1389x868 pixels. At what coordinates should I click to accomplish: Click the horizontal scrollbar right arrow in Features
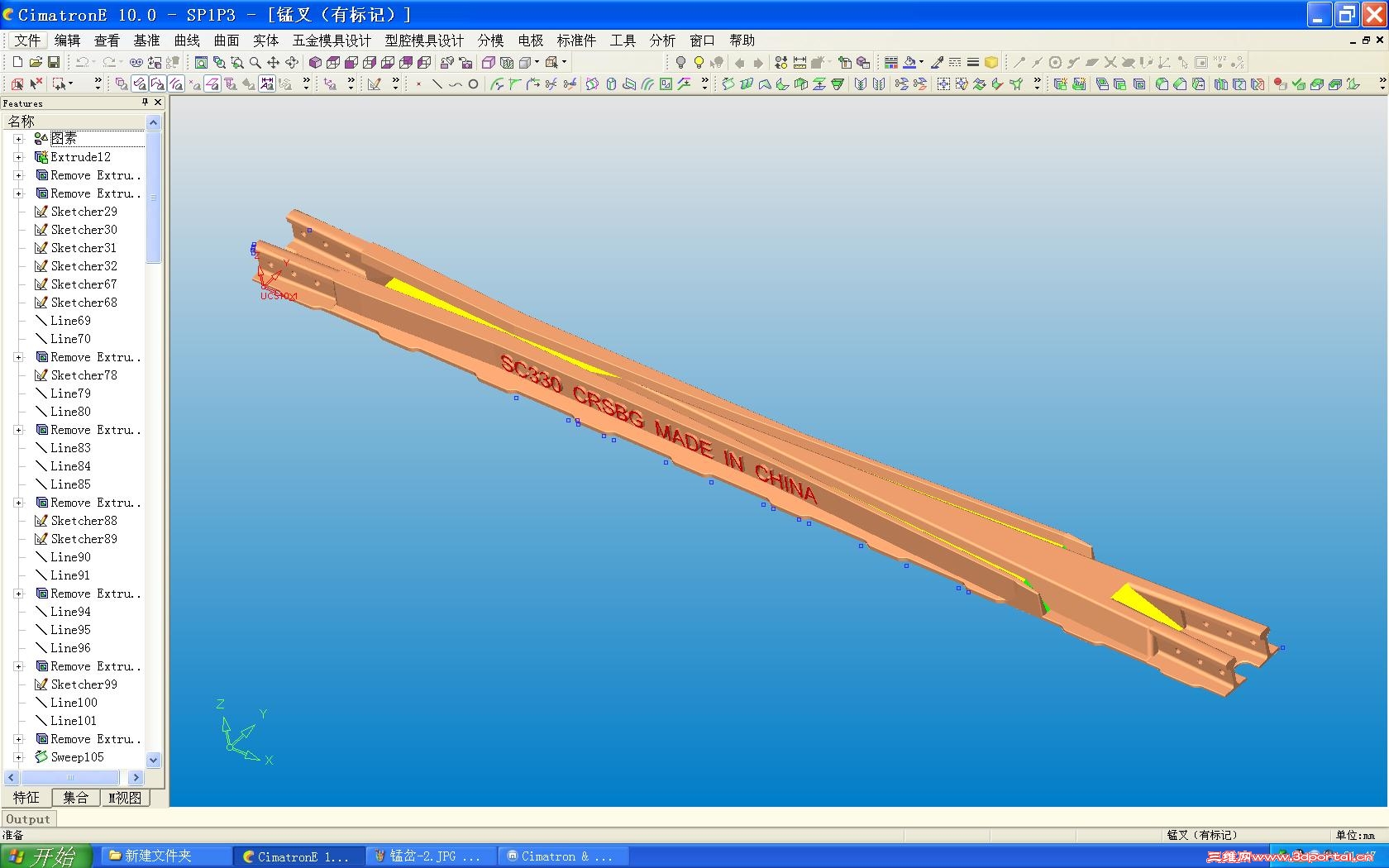(x=136, y=778)
